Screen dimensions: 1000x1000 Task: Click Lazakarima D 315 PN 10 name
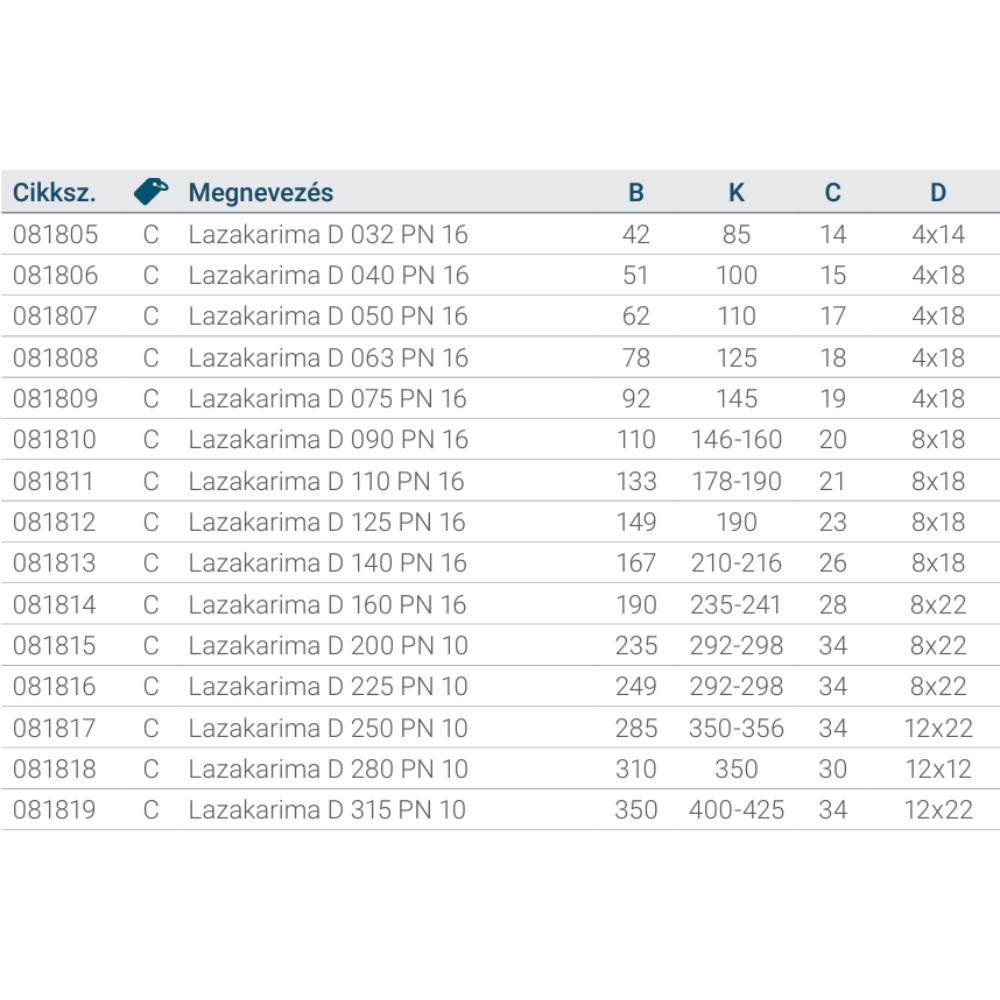click(327, 810)
